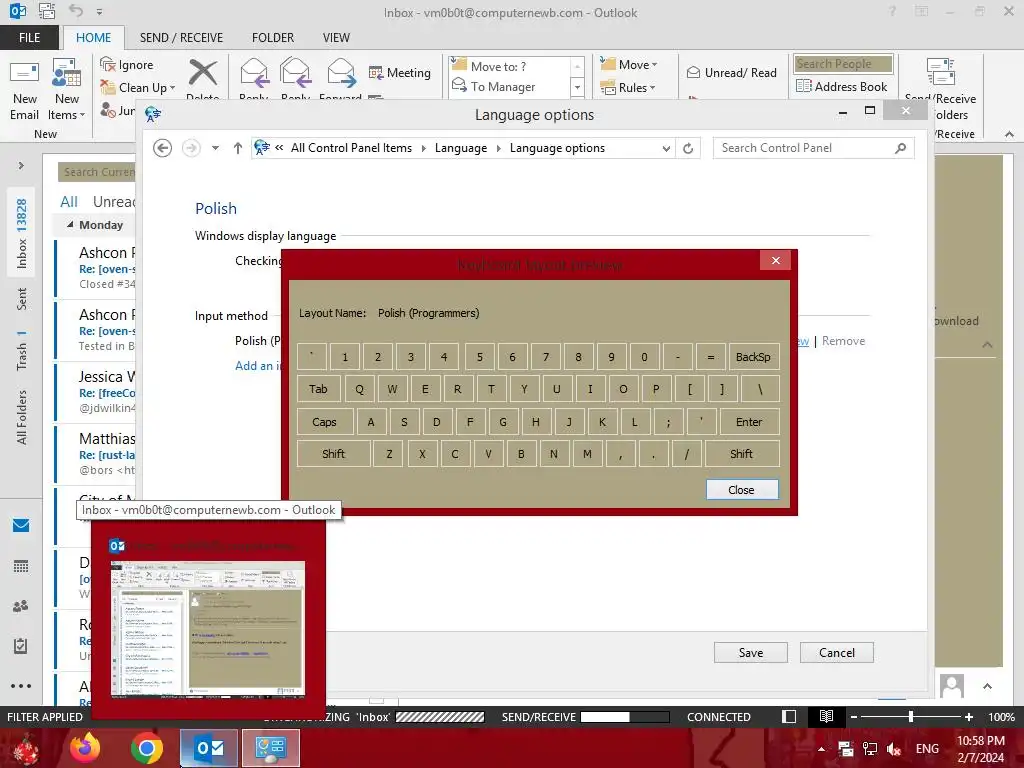Open All Folders in sidebar
Screen dimensions: 1024x768
[22, 417]
